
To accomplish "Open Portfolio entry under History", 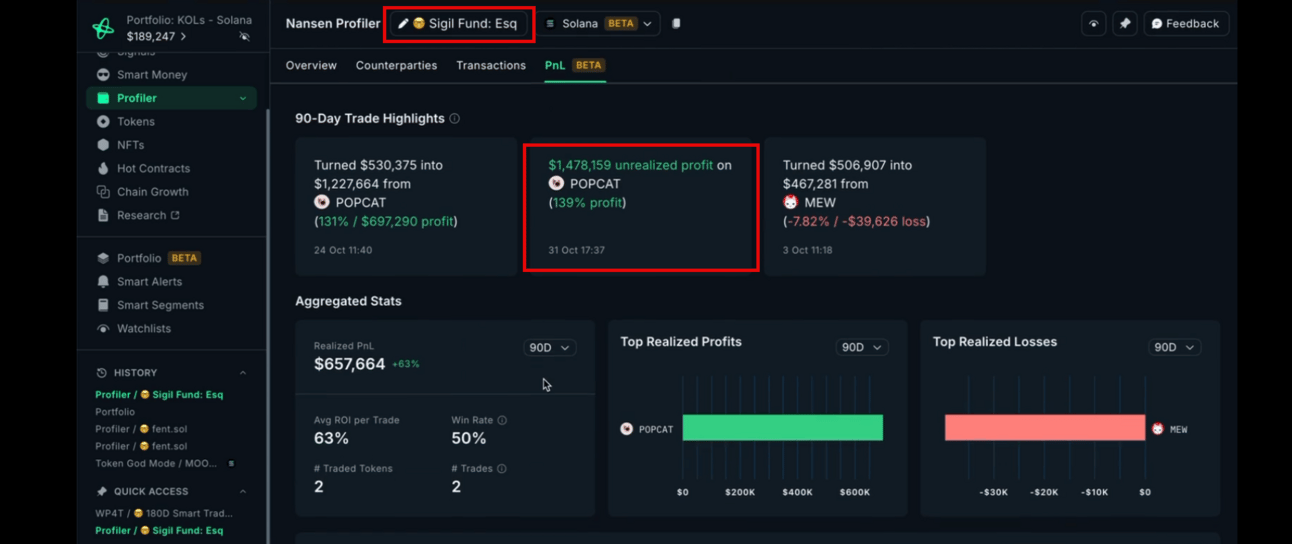I will point(115,412).
